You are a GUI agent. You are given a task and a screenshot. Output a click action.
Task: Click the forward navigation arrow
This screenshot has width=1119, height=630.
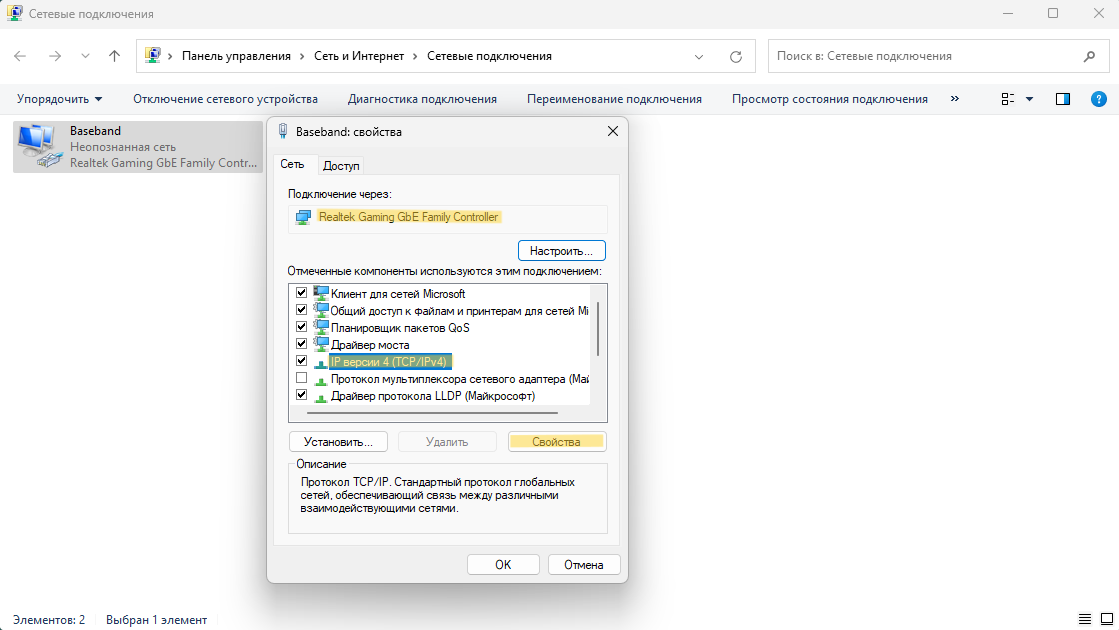pos(54,56)
